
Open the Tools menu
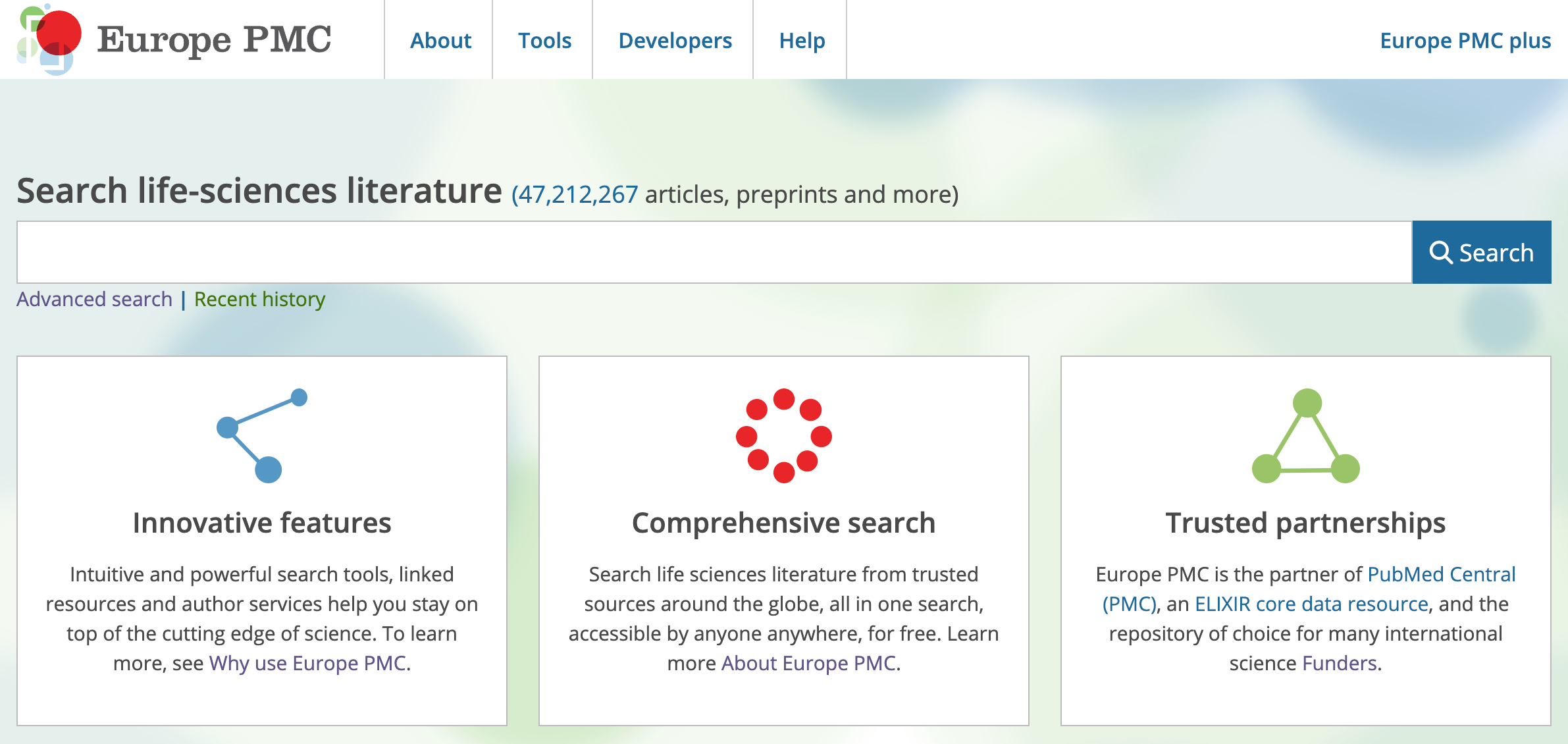point(544,41)
